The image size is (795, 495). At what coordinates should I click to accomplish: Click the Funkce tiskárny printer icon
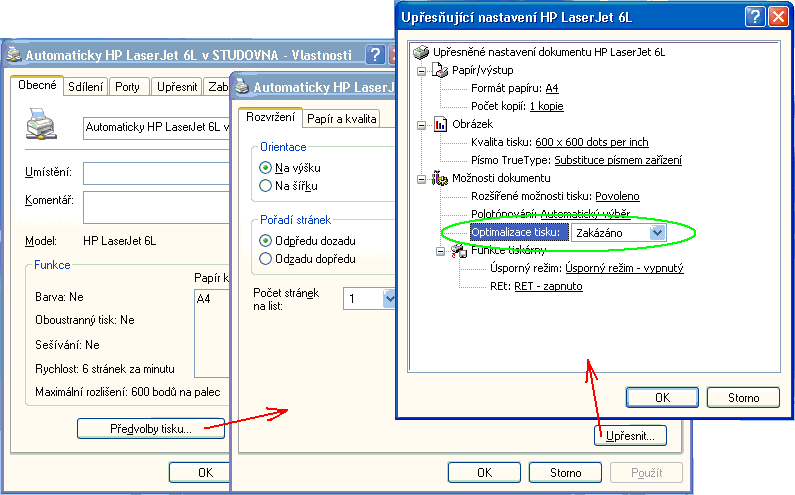[x=459, y=250]
